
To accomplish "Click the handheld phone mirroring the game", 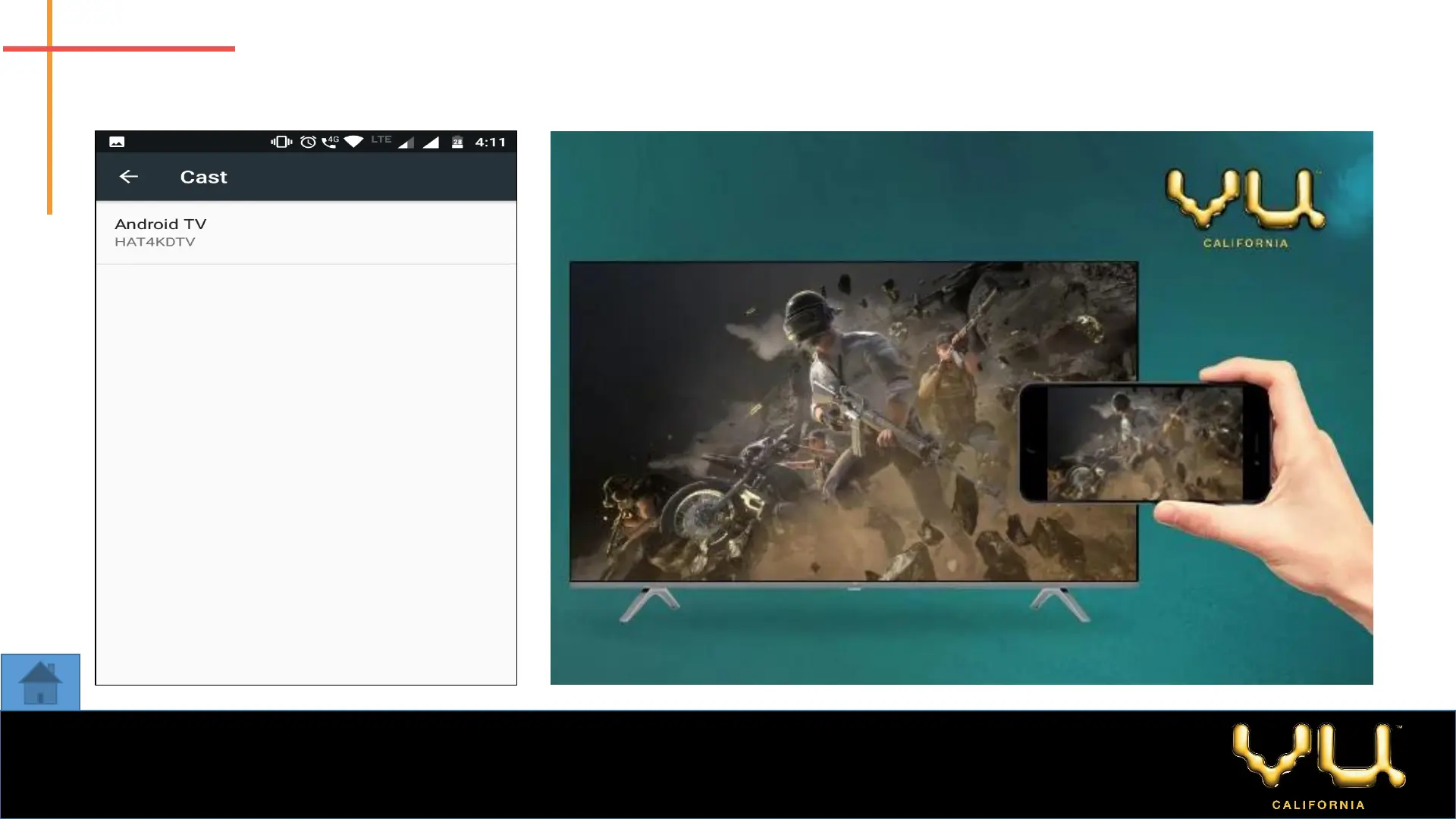I will (x=1144, y=442).
